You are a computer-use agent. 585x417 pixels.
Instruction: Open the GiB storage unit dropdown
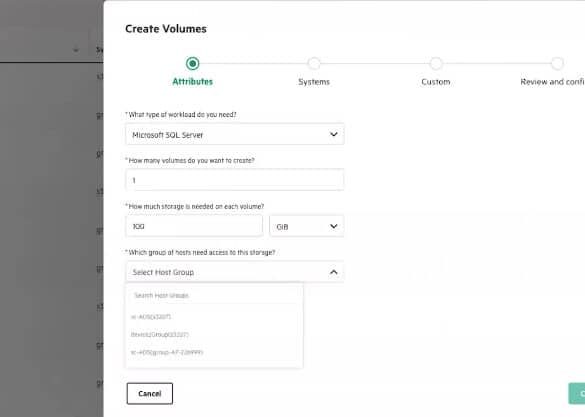tap(306, 226)
